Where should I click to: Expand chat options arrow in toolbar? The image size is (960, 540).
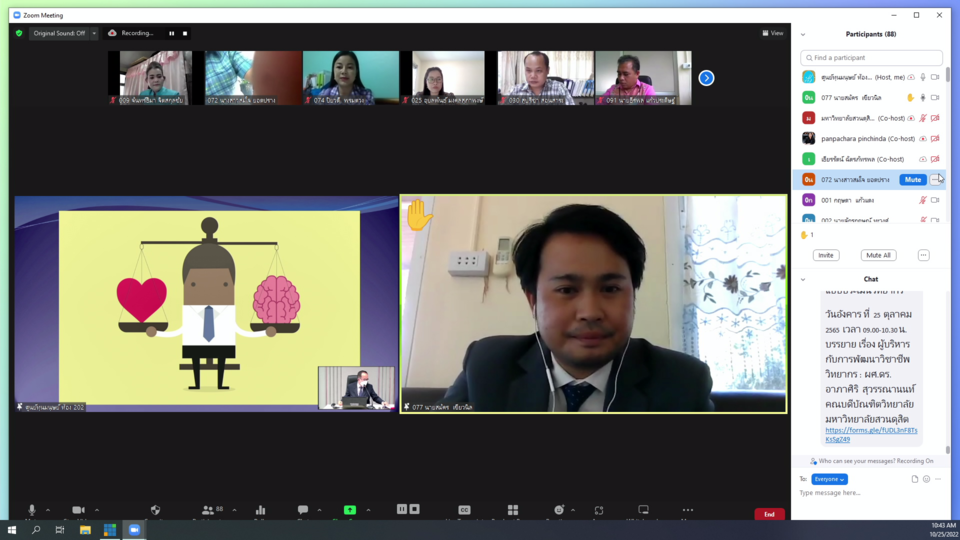click(319, 510)
